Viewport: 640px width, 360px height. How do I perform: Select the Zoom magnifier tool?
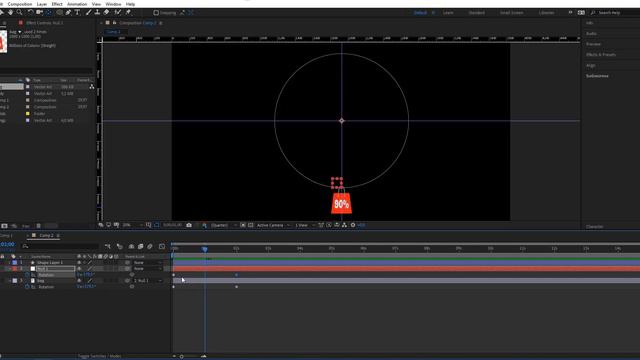pos(19,13)
